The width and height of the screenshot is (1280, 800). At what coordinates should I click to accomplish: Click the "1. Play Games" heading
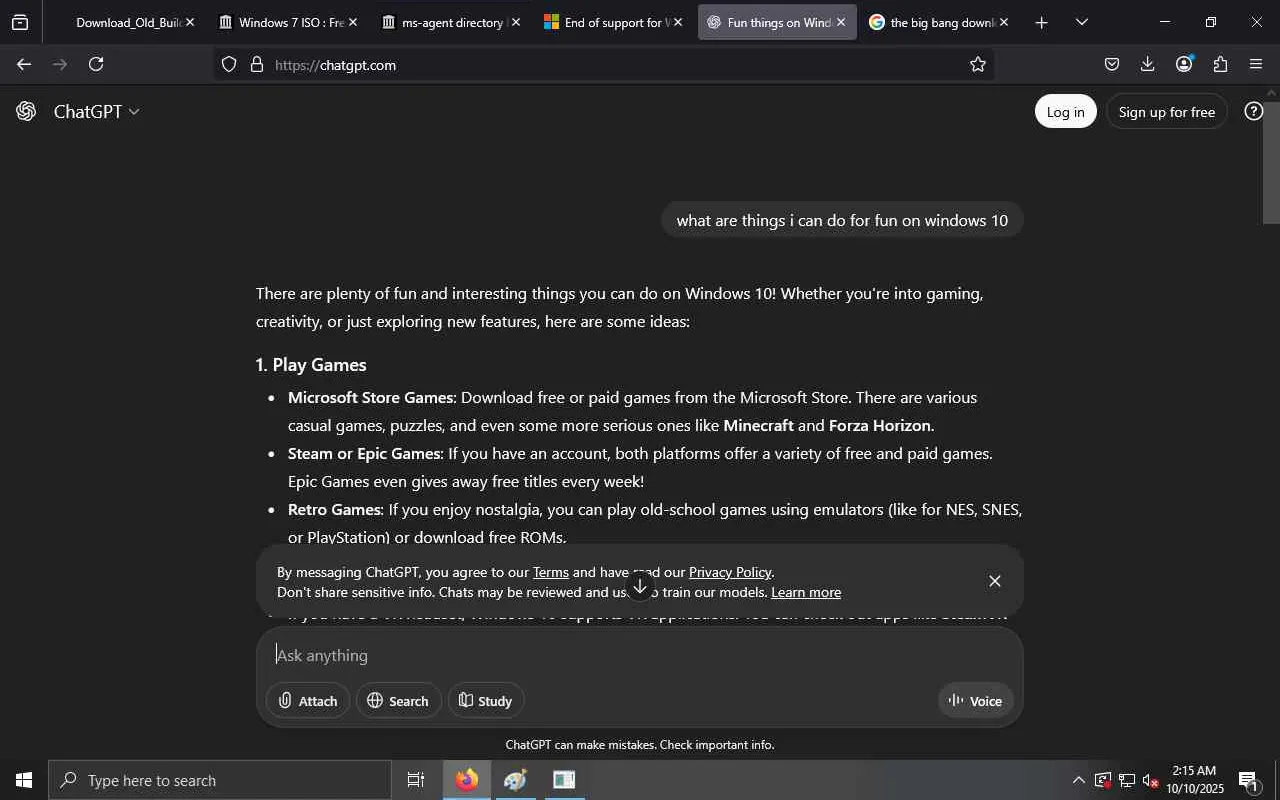click(x=311, y=365)
